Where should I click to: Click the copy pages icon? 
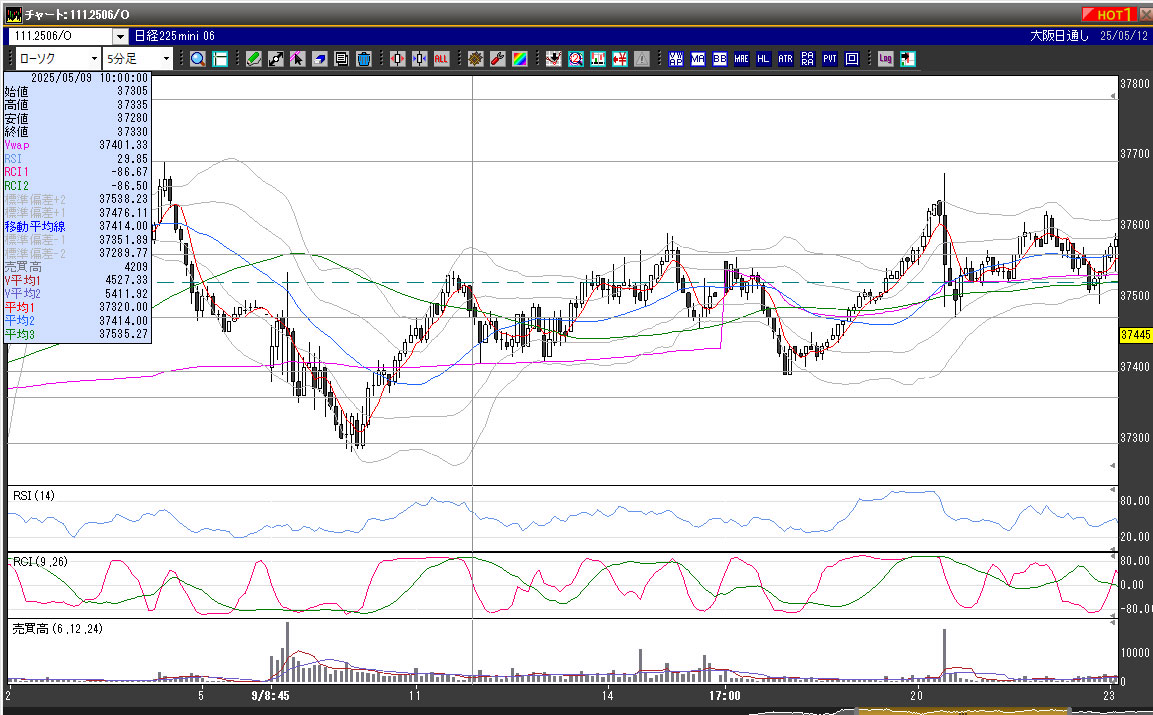[341, 59]
